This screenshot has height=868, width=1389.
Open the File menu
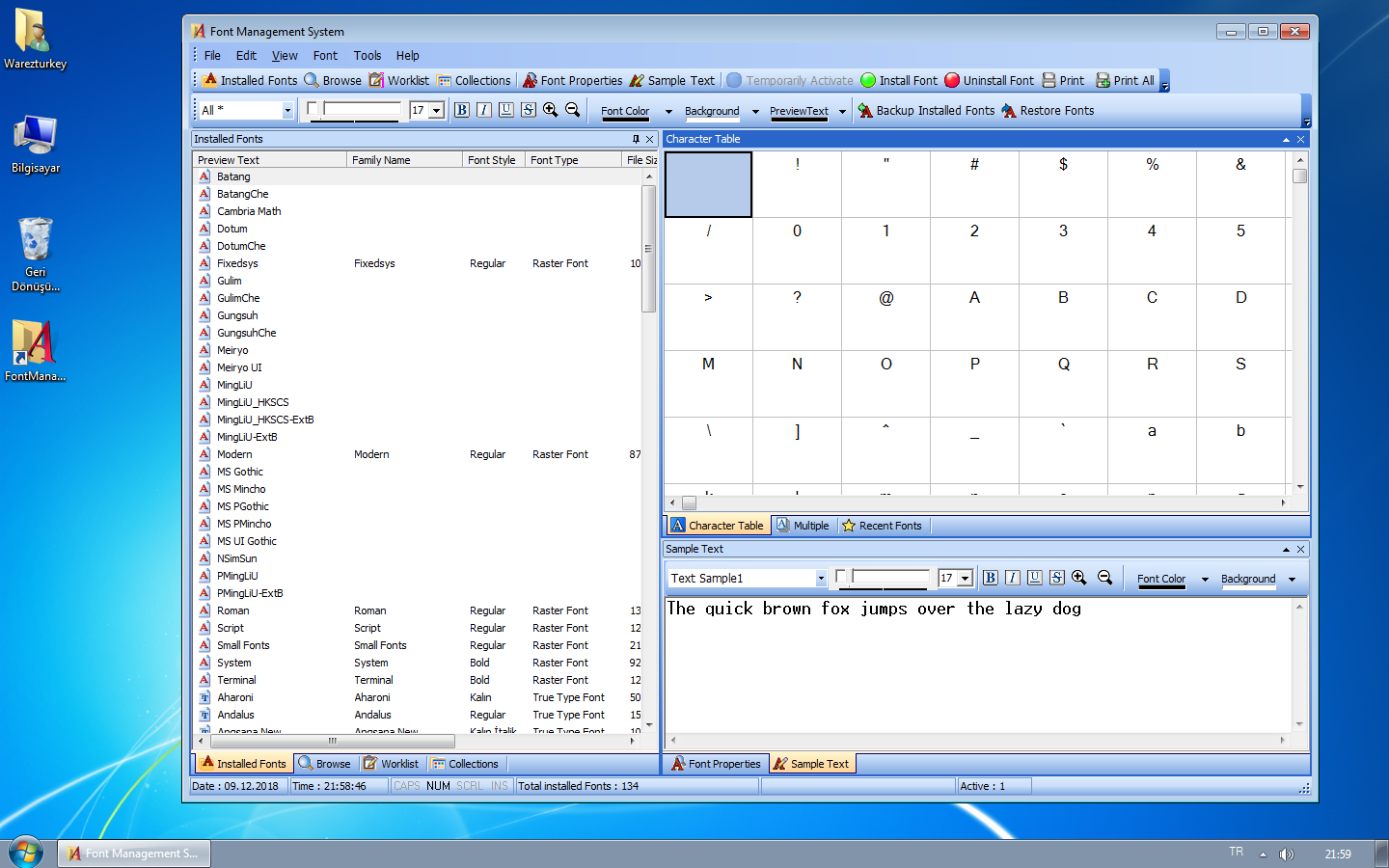click(x=212, y=56)
